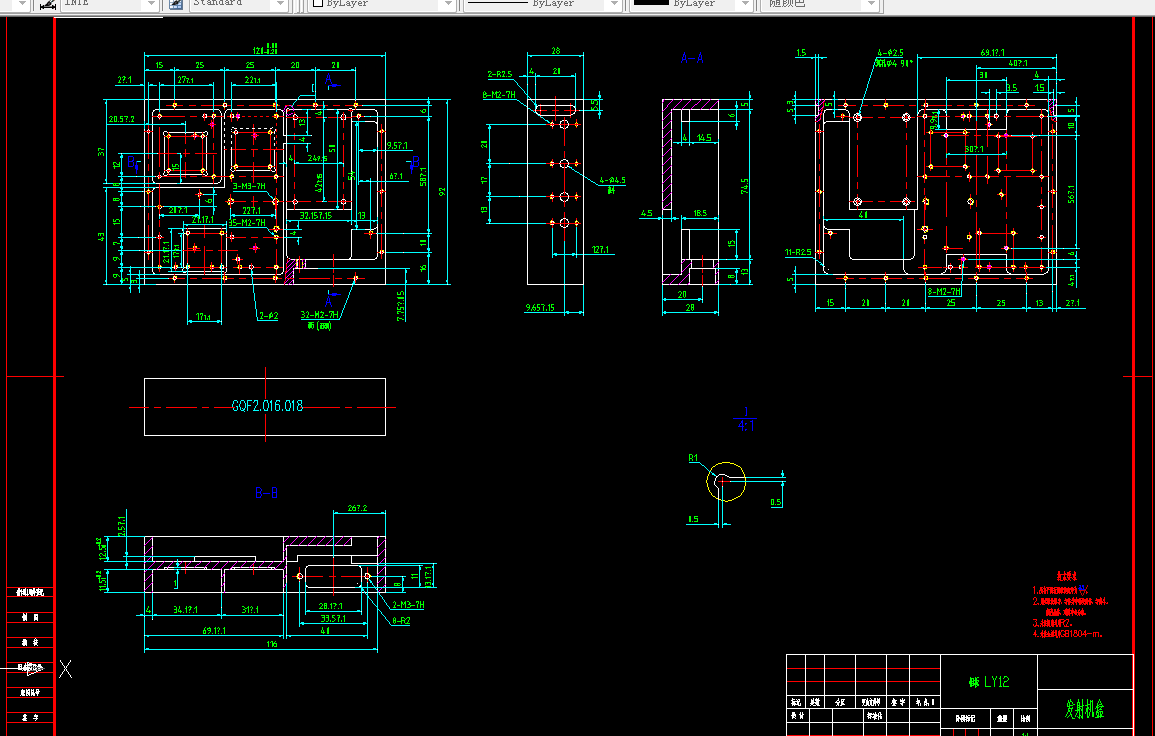Click the UCS origin X icon
This screenshot has height=736, width=1155.
click(66, 669)
